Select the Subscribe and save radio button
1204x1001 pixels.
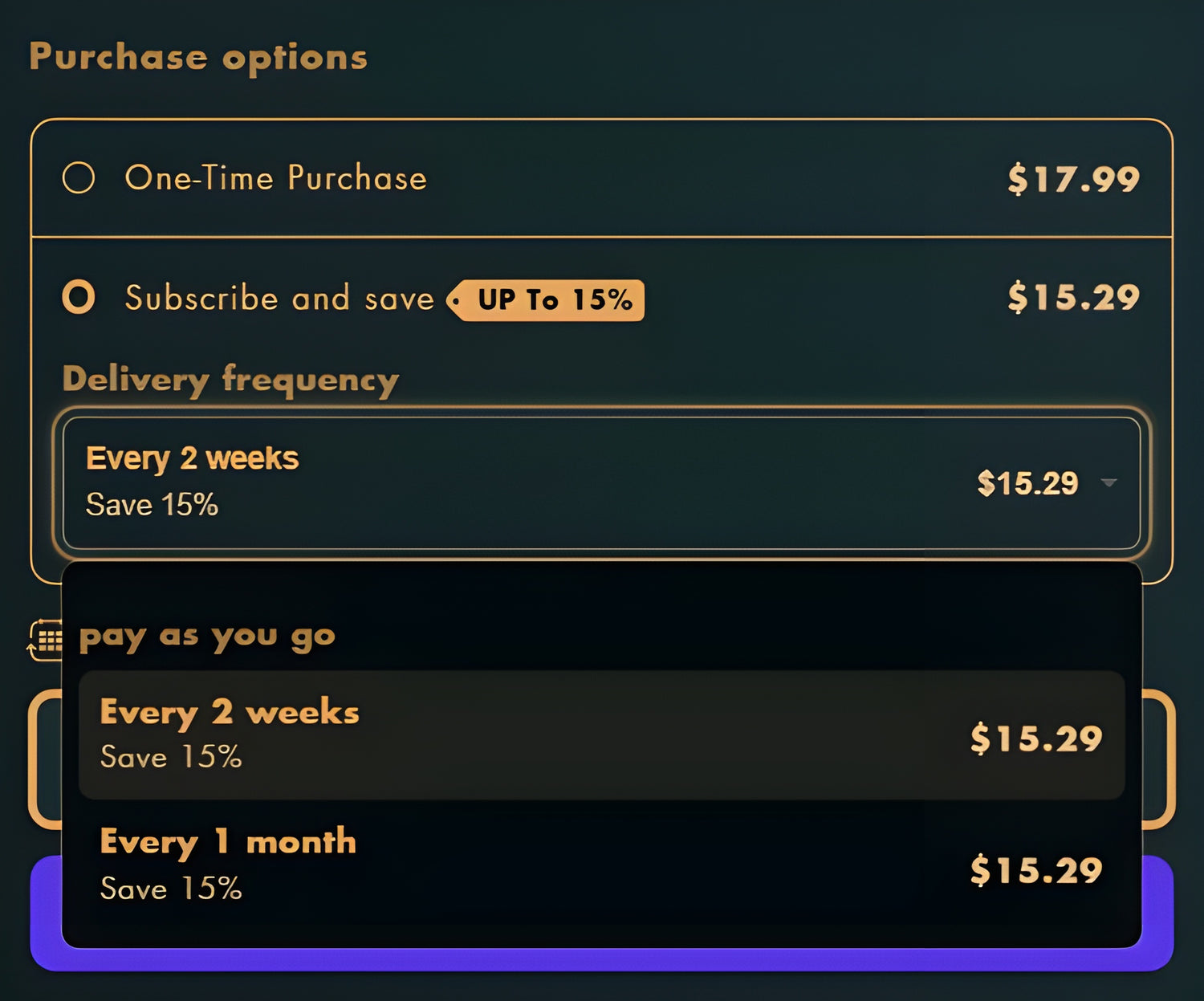tap(79, 297)
